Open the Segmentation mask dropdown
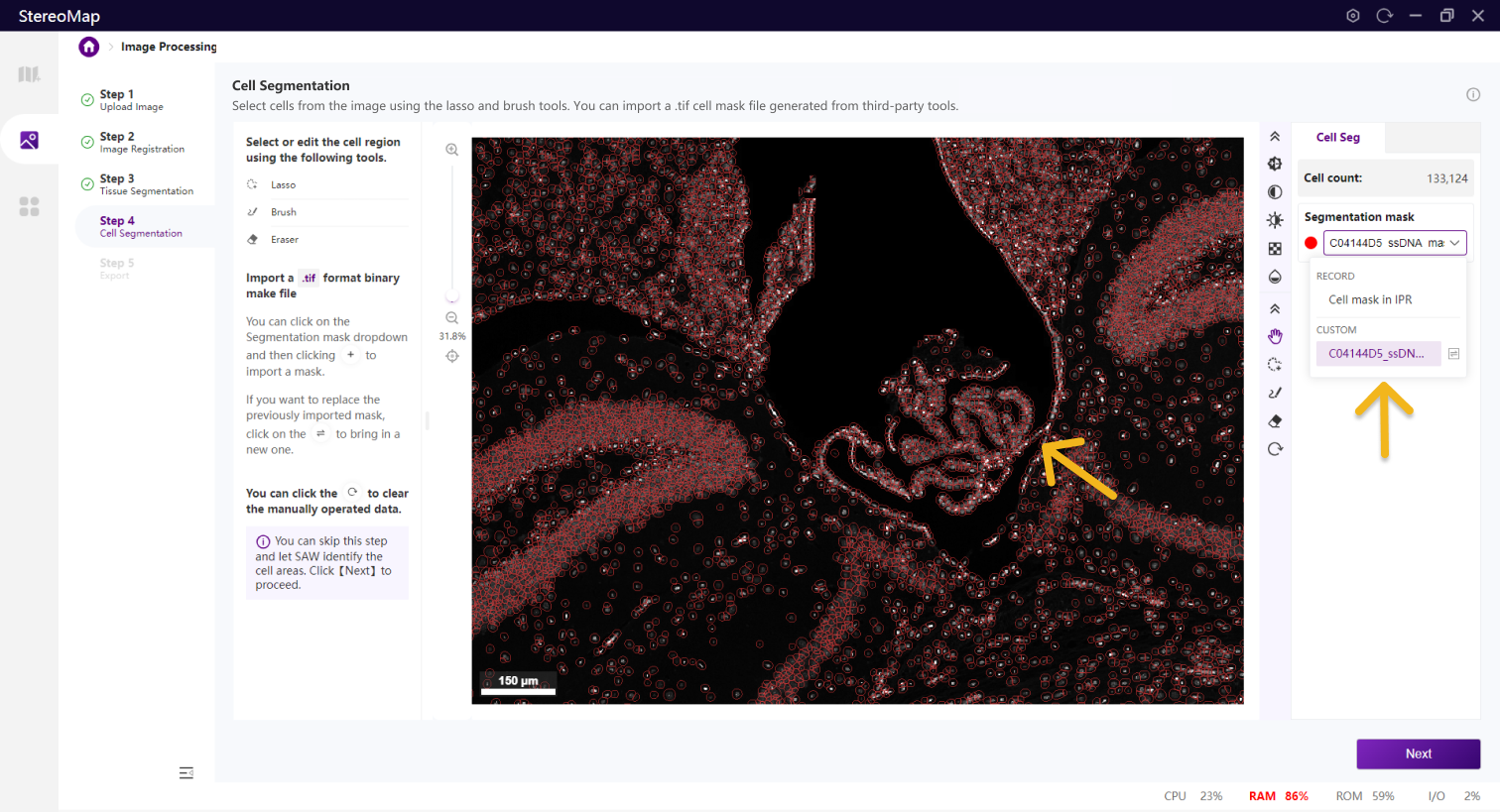 click(1394, 243)
